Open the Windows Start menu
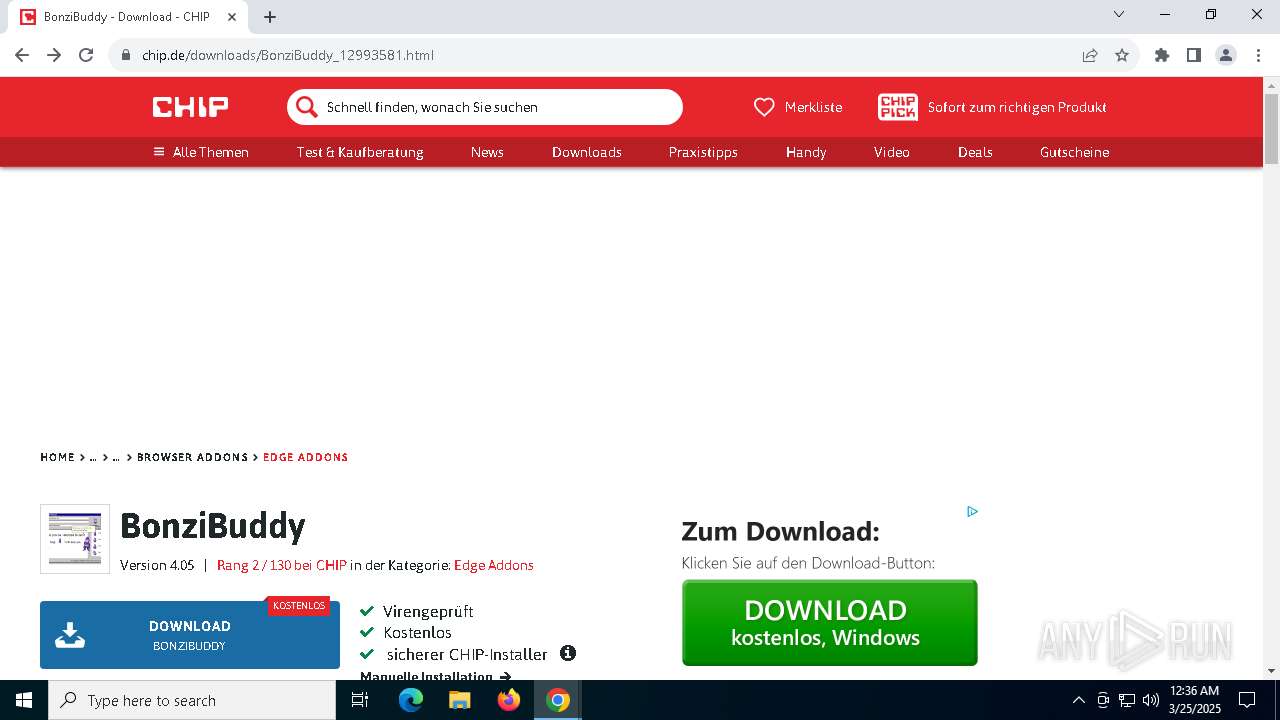Screen dimensions: 1280x720 tap(24, 700)
